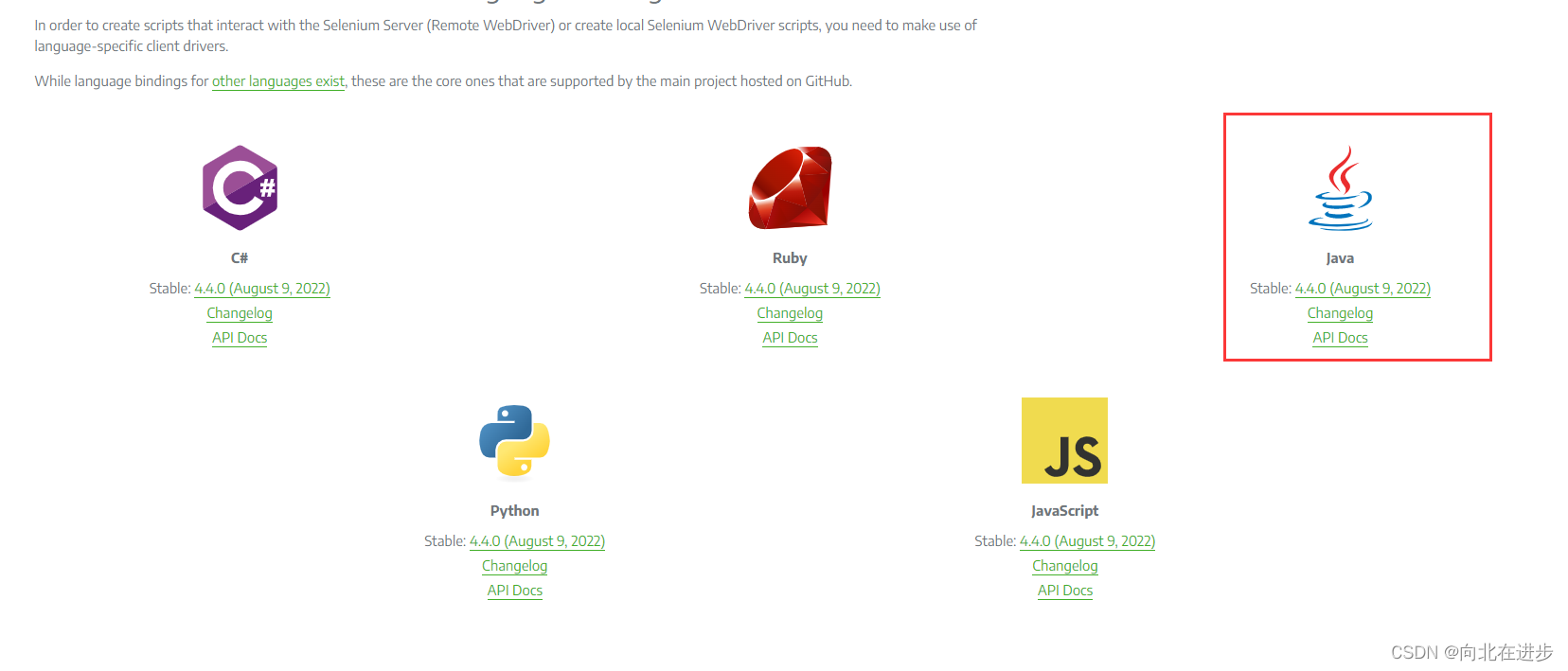View the C# Changelog

pos(240,313)
